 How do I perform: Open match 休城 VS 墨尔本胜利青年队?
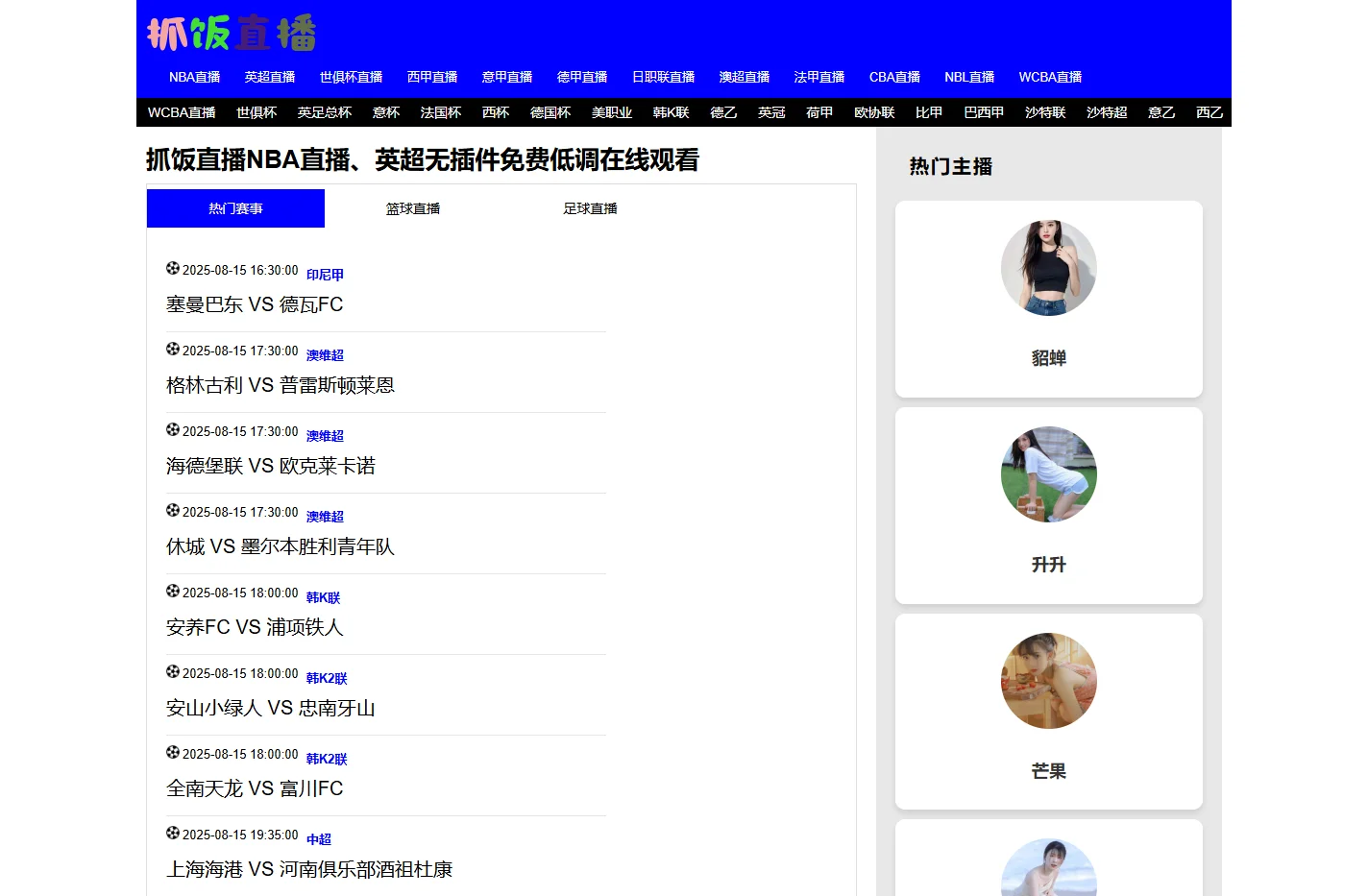[281, 546]
